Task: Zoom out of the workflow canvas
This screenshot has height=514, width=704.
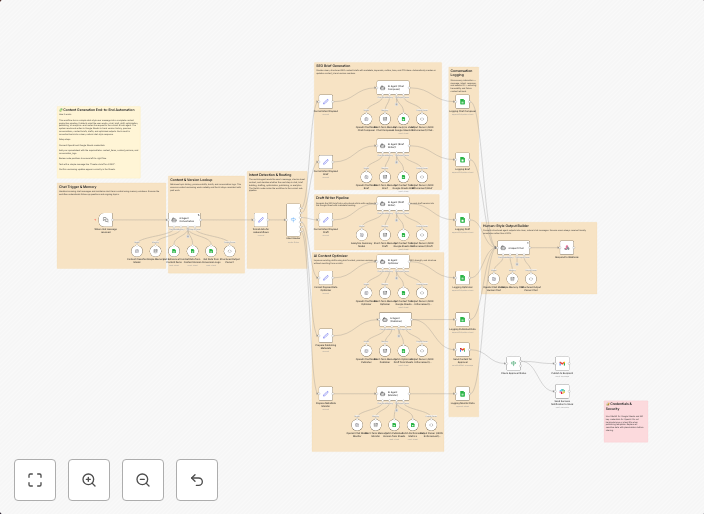Action: point(143,480)
